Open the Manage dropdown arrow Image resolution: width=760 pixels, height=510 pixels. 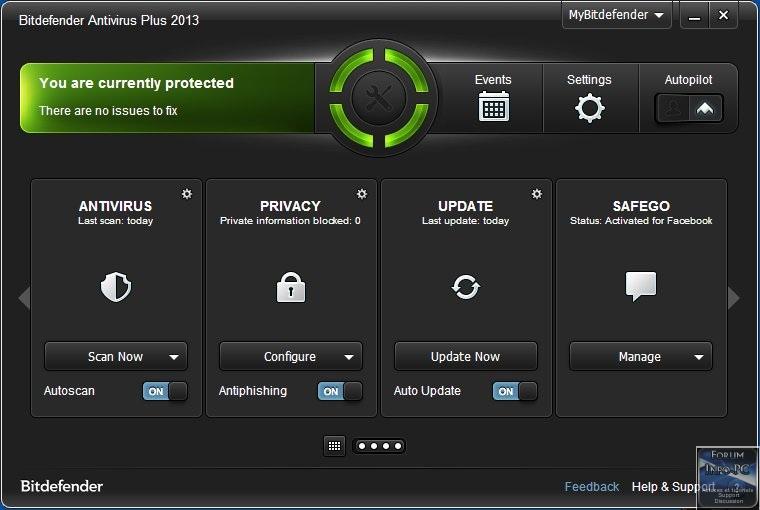(698, 357)
